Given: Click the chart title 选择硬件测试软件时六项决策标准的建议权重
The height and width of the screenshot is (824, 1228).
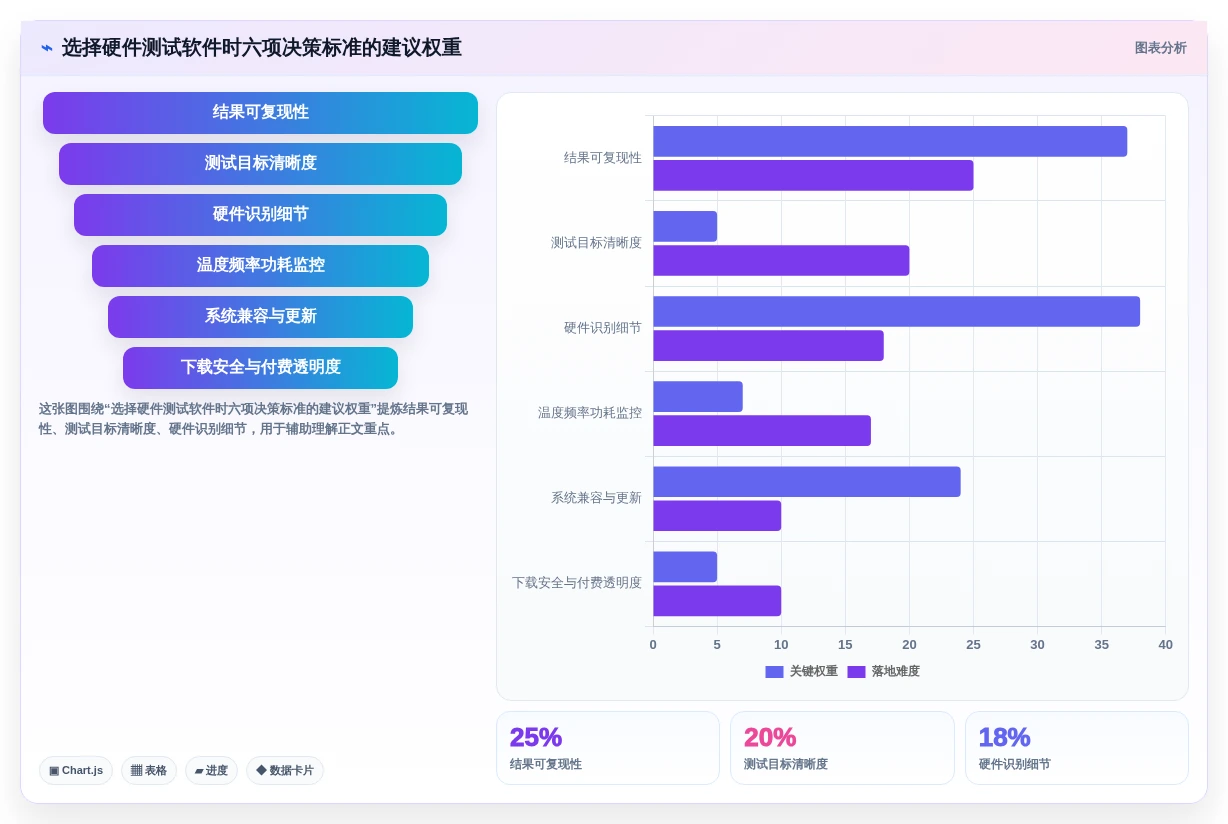Looking at the screenshot, I should click(x=262, y=48).
